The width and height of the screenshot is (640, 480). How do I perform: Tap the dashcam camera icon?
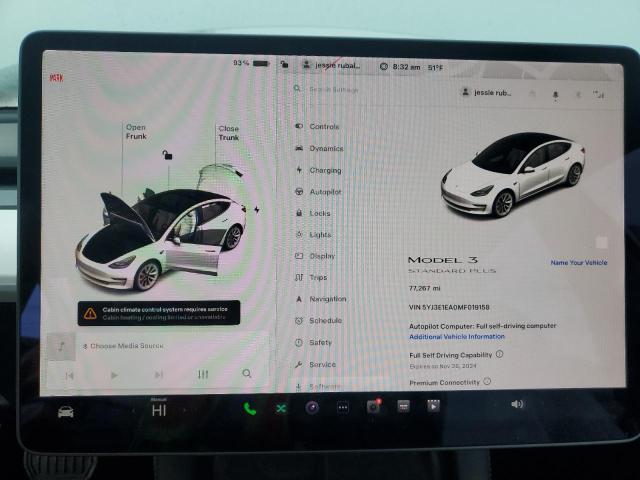click(373, 406)
